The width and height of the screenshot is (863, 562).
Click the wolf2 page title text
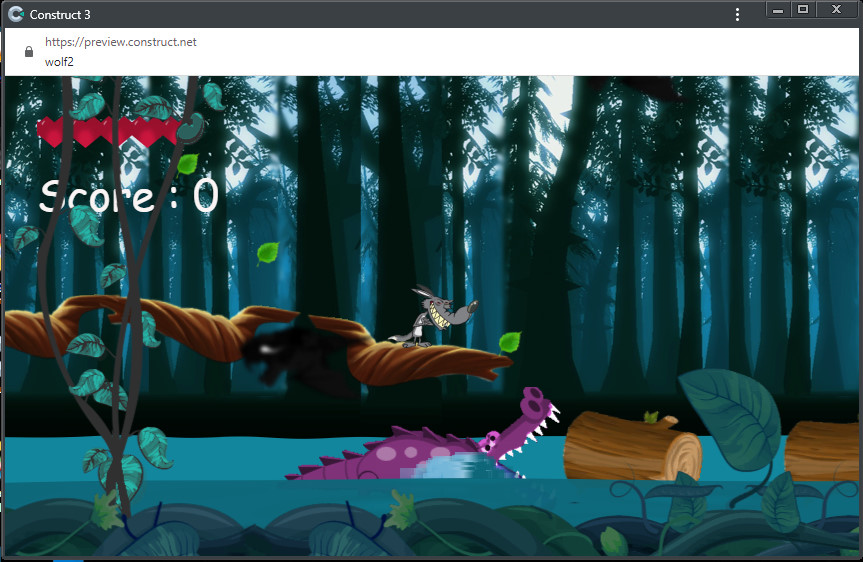coord(59,62)
